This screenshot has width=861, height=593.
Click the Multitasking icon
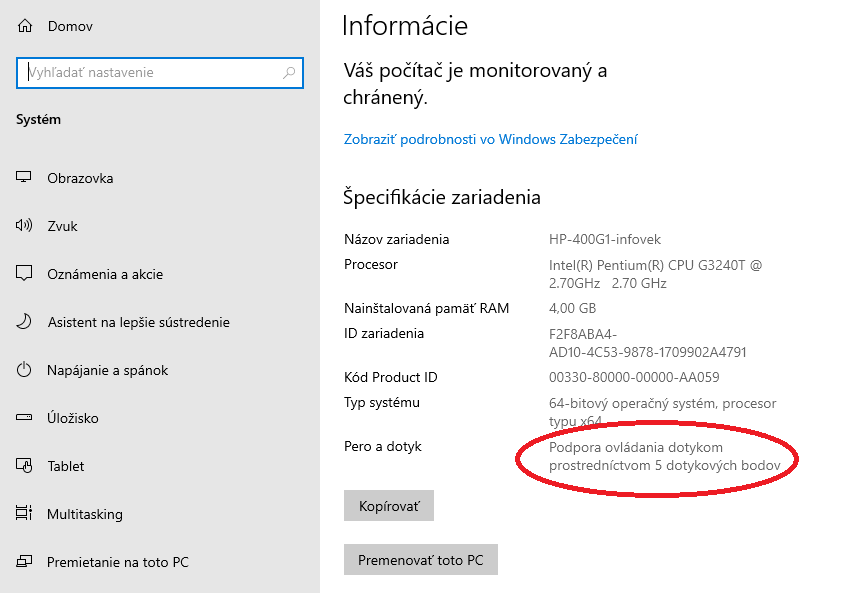click(x=25, y=514)
